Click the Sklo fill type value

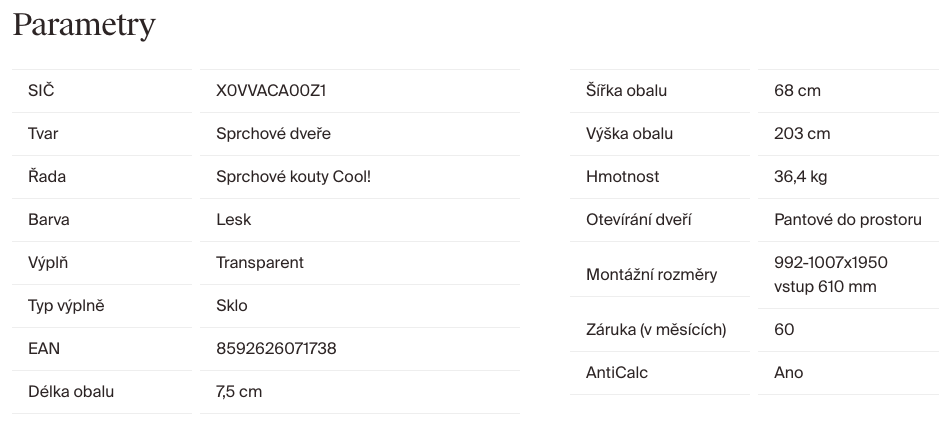point(231,306)
